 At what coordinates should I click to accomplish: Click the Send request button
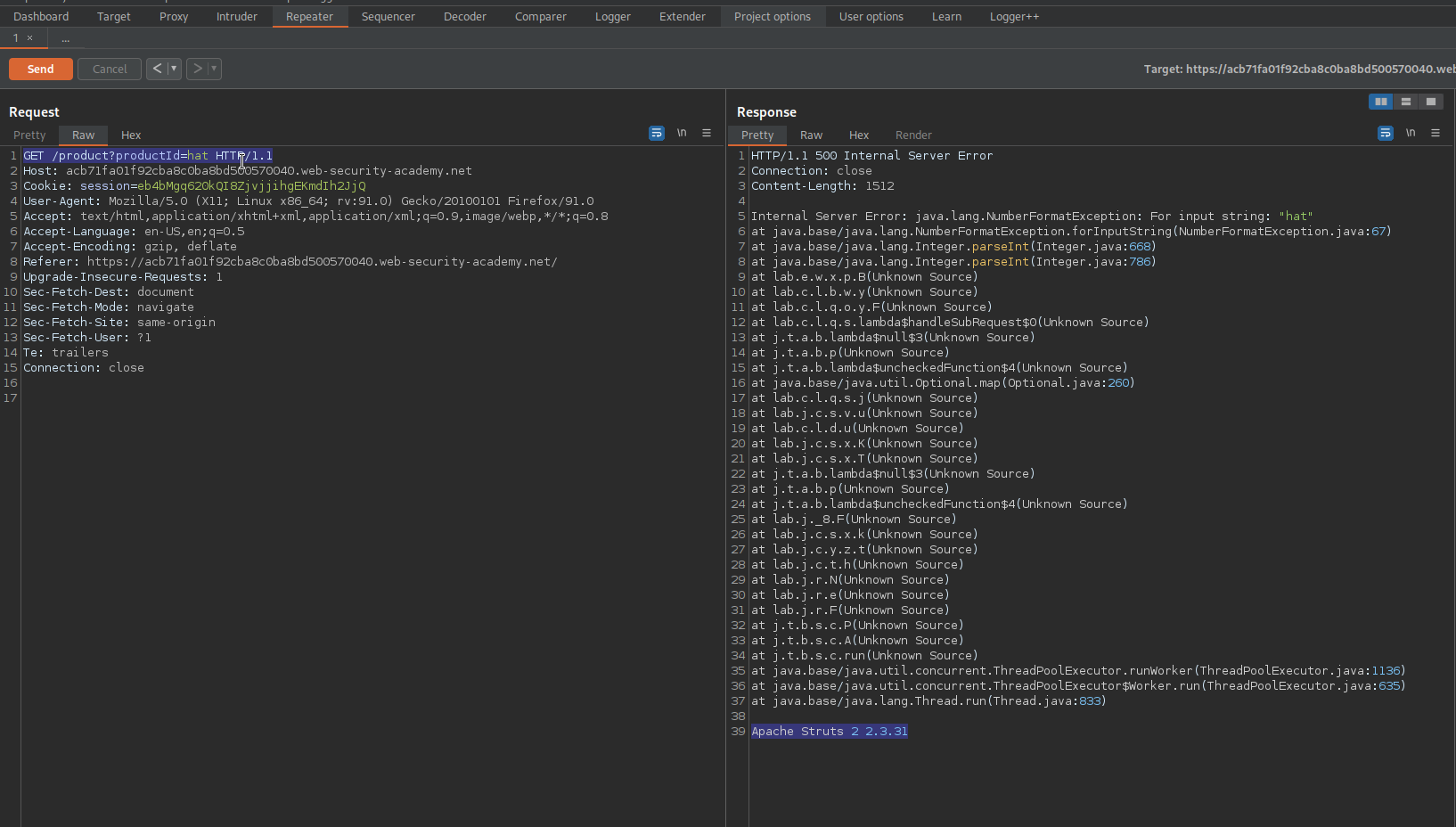[x=41, y=69]
